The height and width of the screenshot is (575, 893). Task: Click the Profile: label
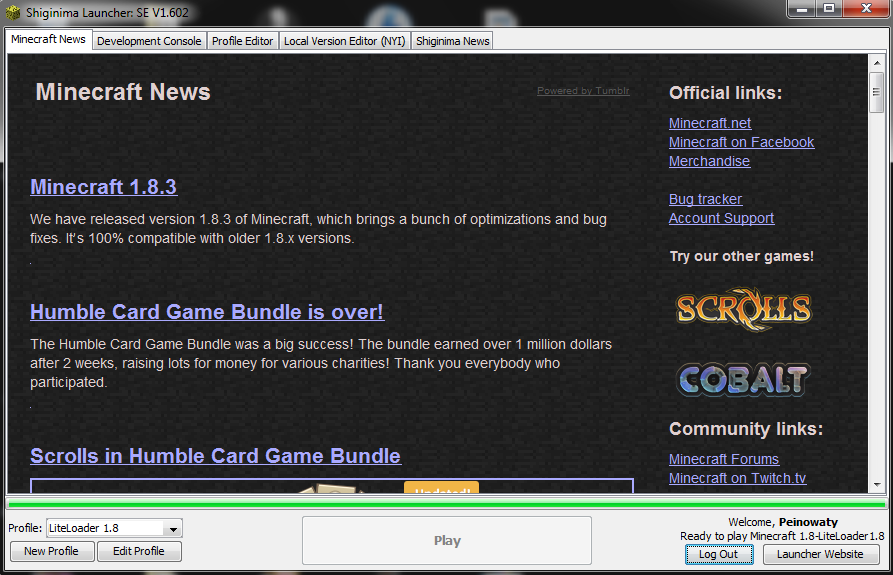(x=25, y=528)
